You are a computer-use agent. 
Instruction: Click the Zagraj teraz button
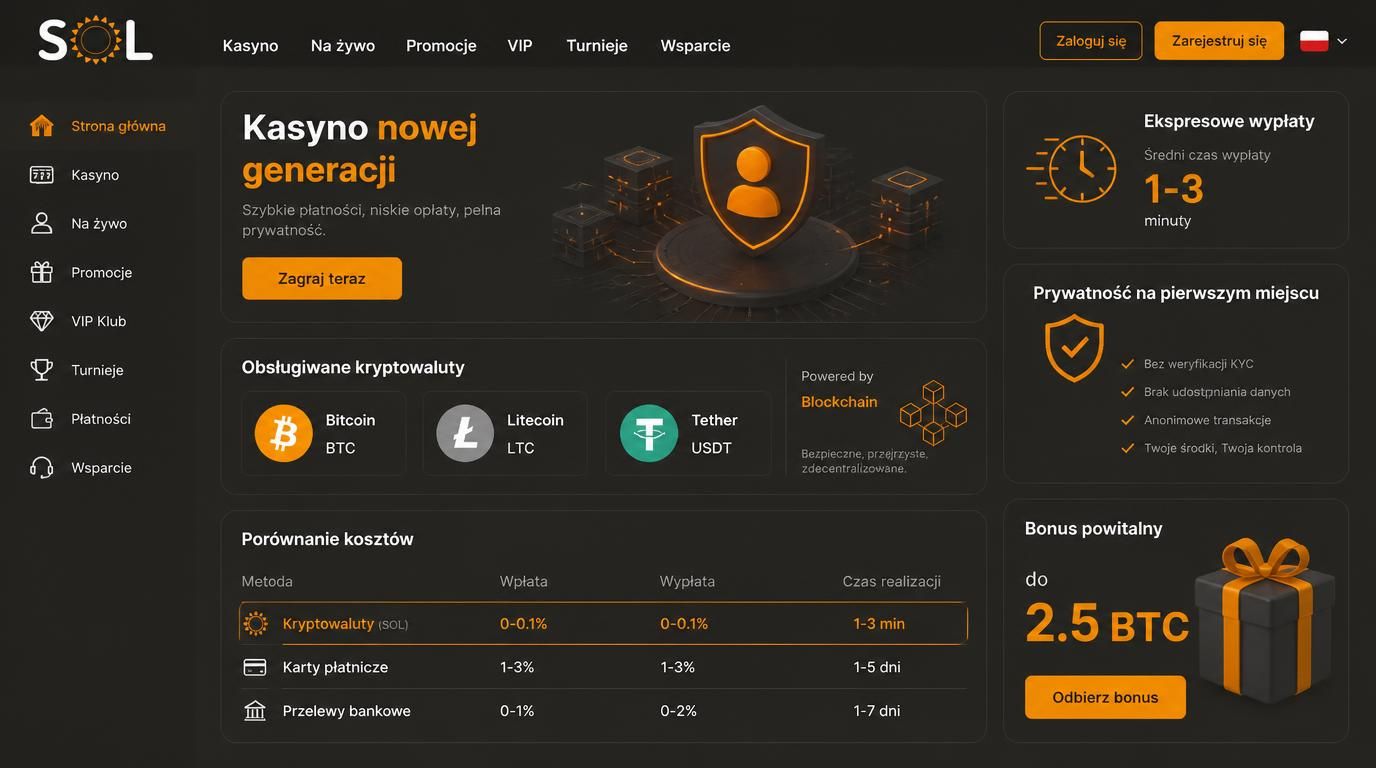322,279
